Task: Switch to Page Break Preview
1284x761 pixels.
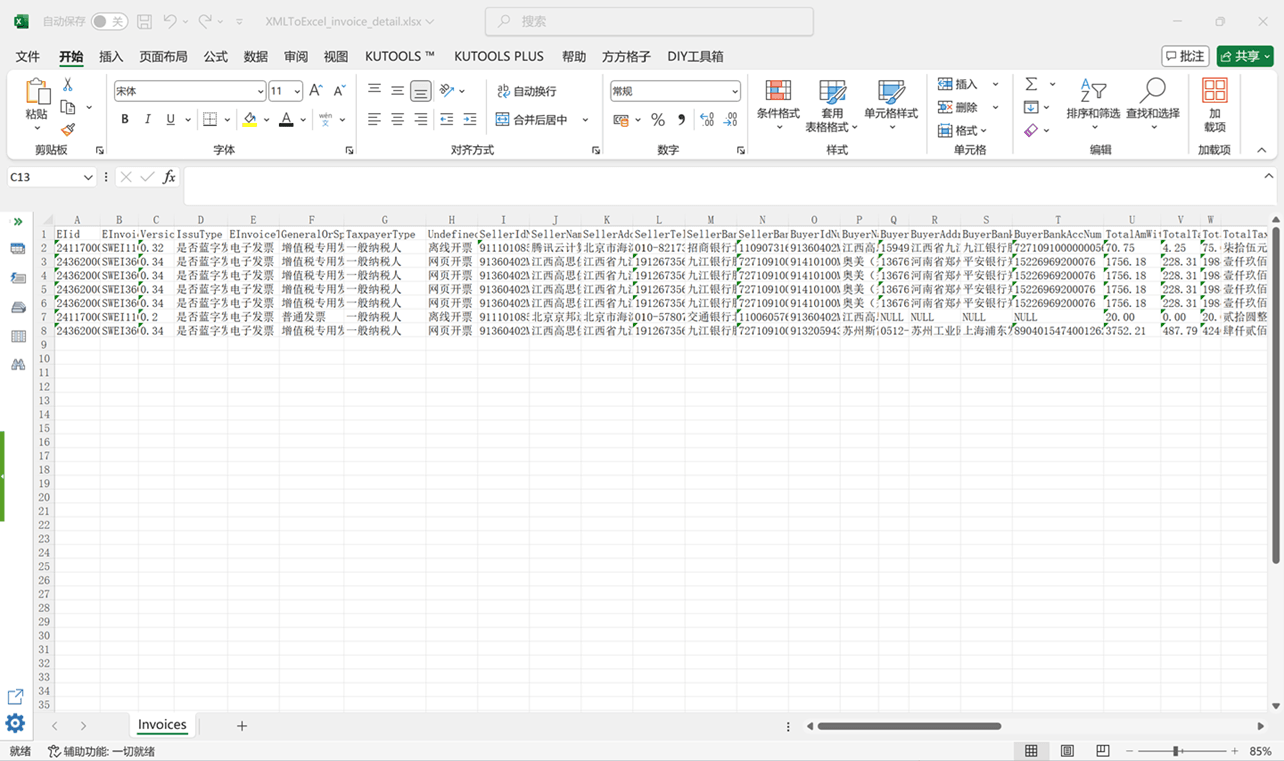Action: (1102, 751)
